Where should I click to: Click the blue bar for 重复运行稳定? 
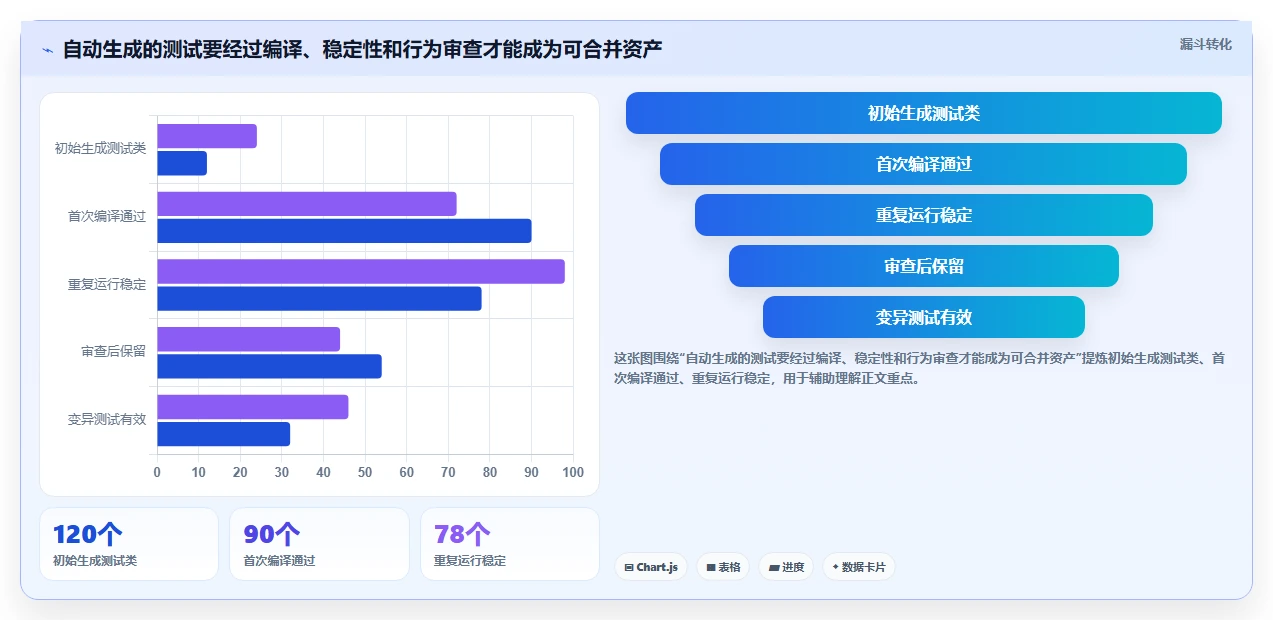(x=319, y=299)
